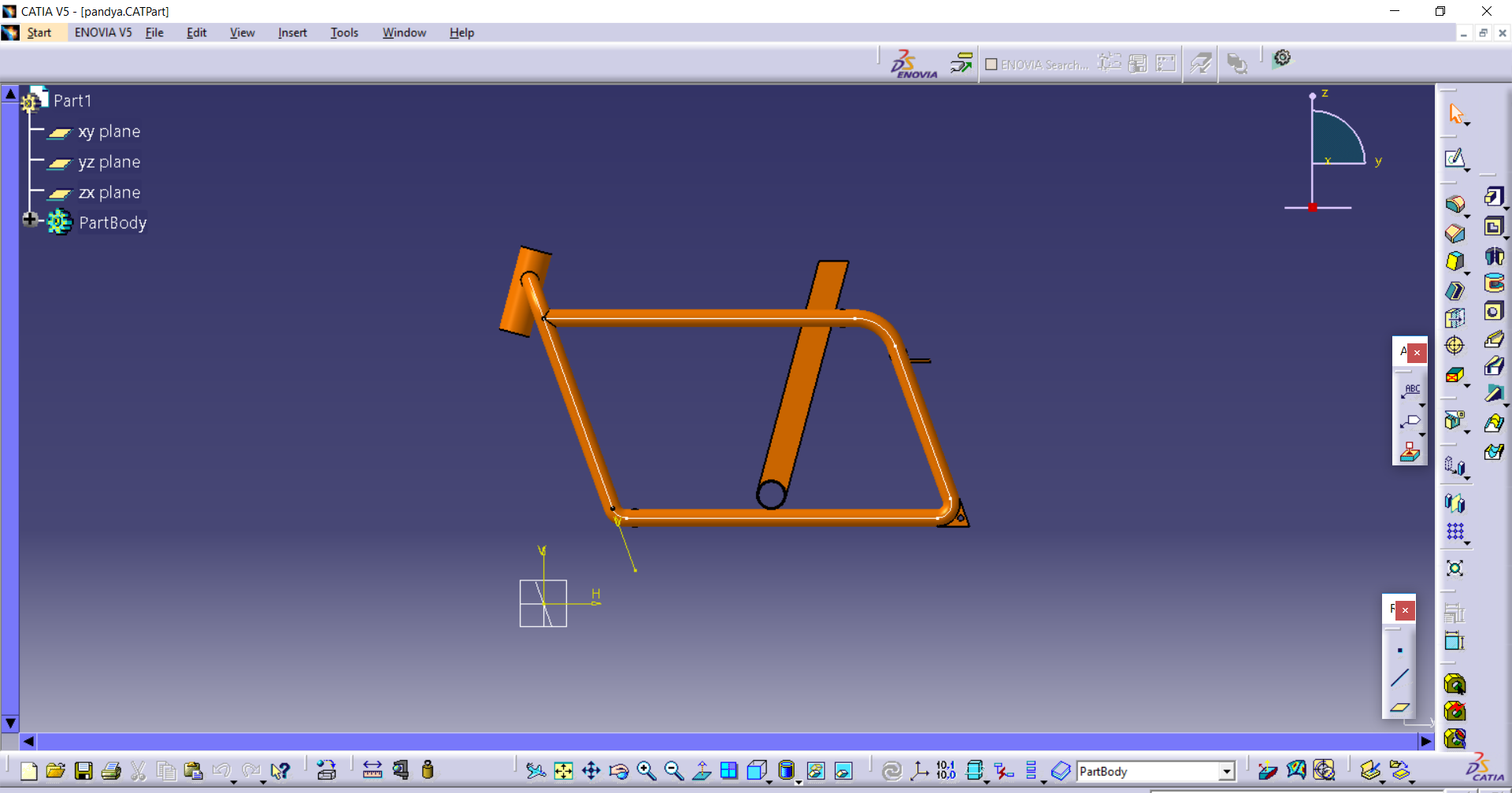Select xy plane in the tree
This screenshot has height=793, width=1512.
[x=109, y=132]
